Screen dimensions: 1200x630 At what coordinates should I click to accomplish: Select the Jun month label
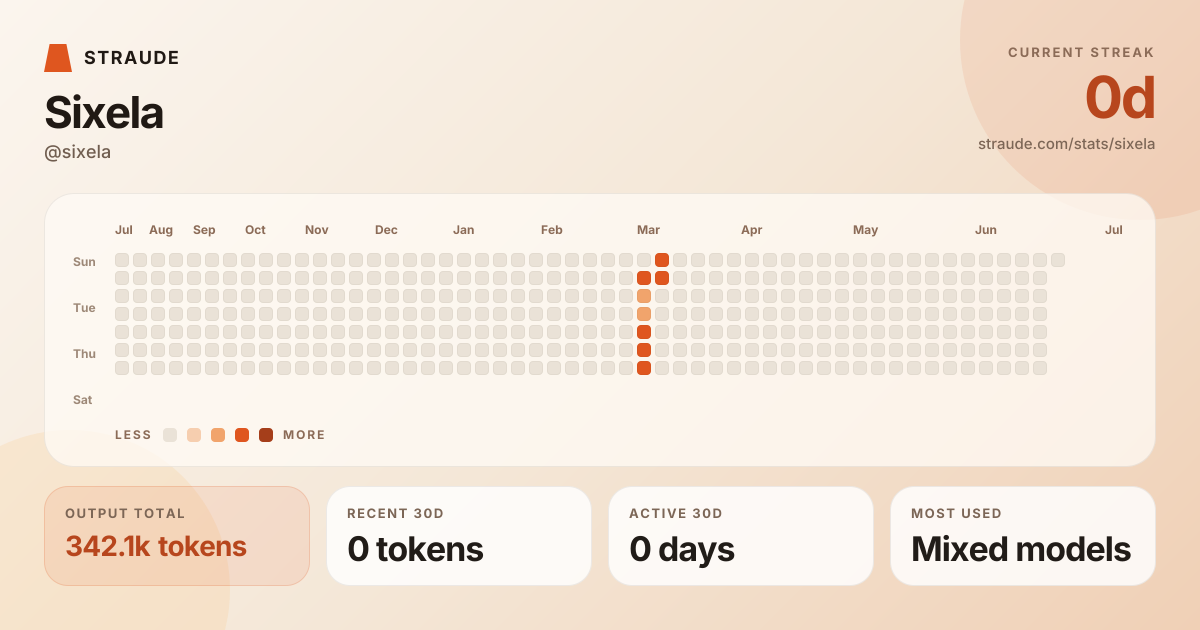(986, 230)
